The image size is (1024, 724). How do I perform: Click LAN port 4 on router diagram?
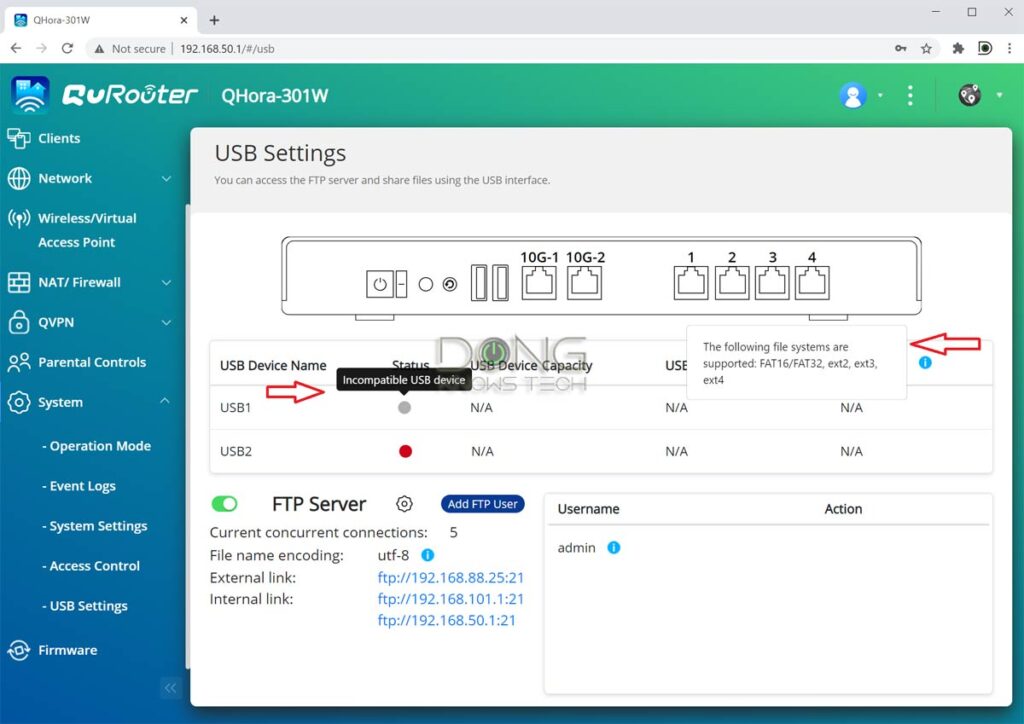[812, 283]
